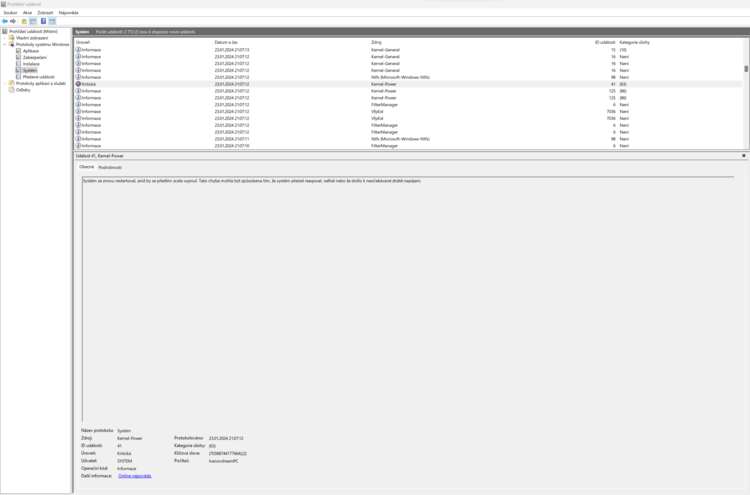Image resolution: width=750 pixels, height=495 pixels.
Task: Select the Ntfs event dated 21:07:11
Action: [408, 139]
